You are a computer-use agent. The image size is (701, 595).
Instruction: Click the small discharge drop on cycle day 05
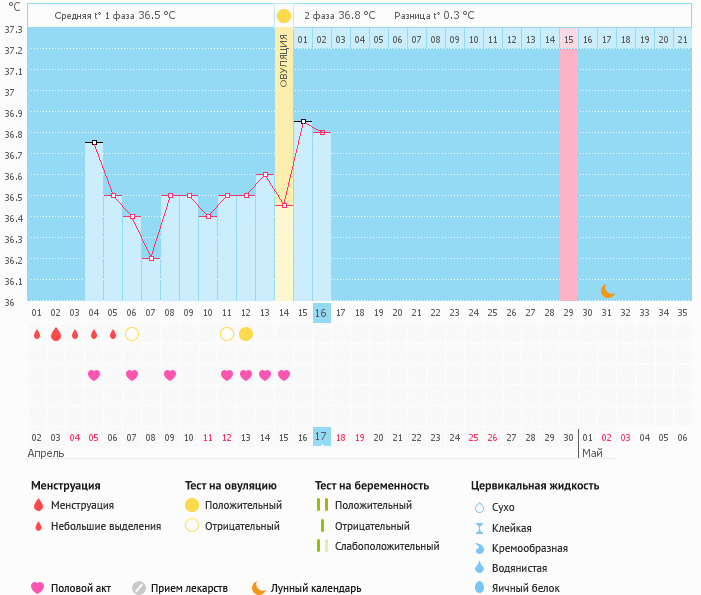[x=113, y=334]
